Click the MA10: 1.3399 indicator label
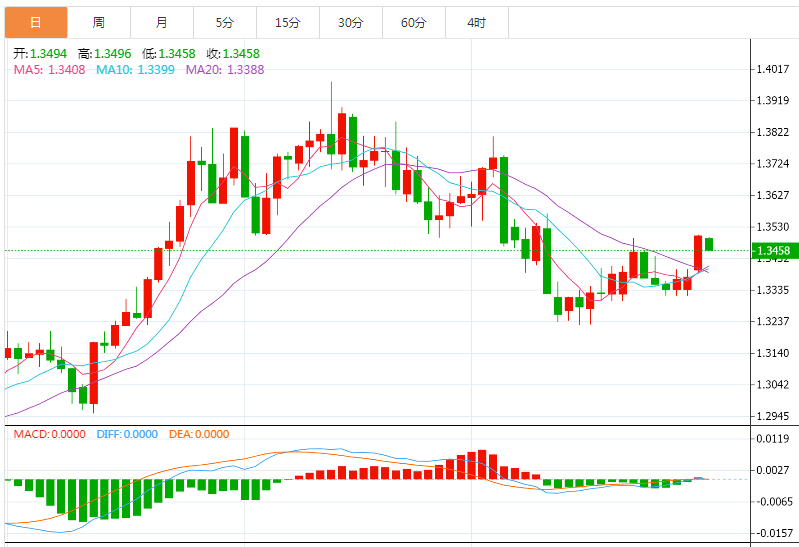This screenshot has width=799, height=547. 136,70
